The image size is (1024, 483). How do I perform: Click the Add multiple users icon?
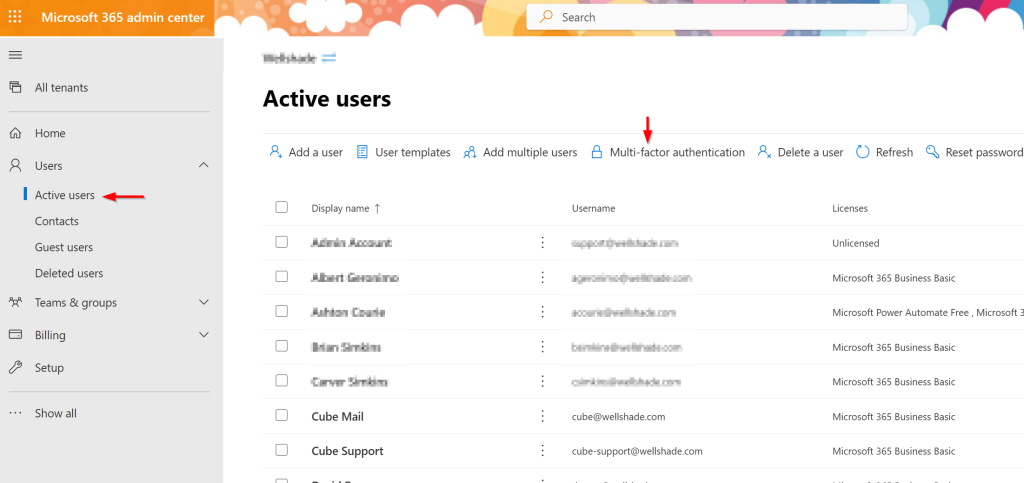click(470, 152)
